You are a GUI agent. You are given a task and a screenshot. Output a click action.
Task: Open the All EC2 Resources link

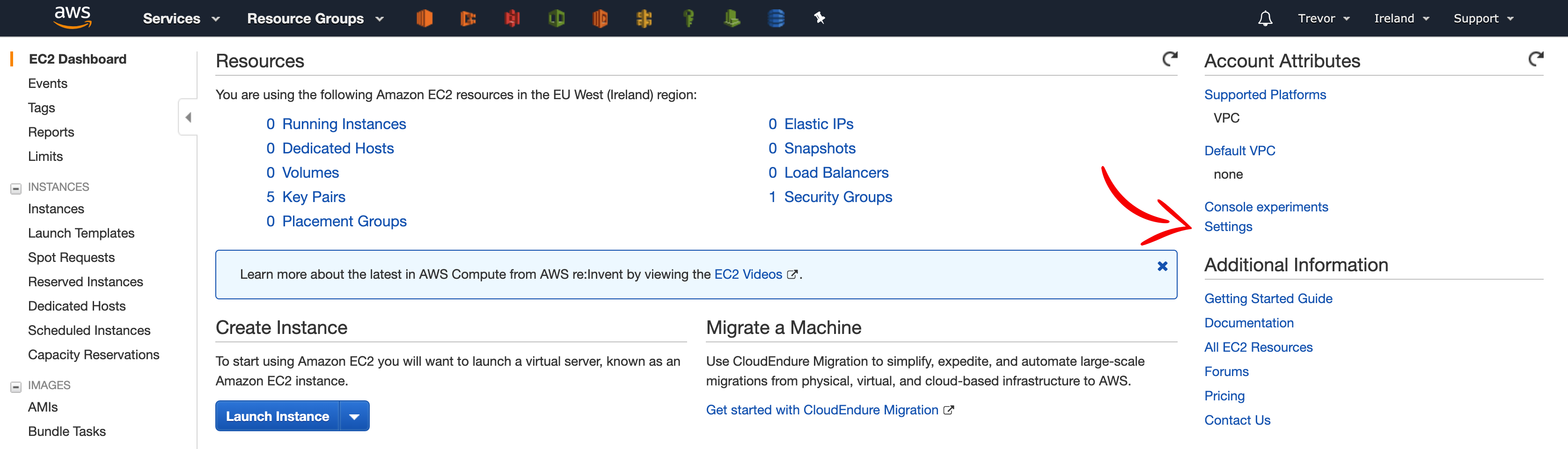click(x=1258, y=348)
